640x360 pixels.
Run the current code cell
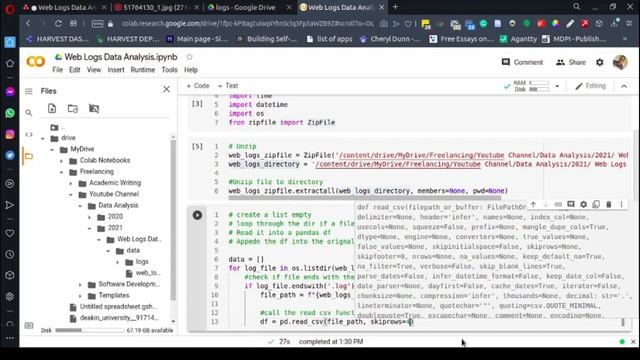pyautogui.click(x=197, y=215)
